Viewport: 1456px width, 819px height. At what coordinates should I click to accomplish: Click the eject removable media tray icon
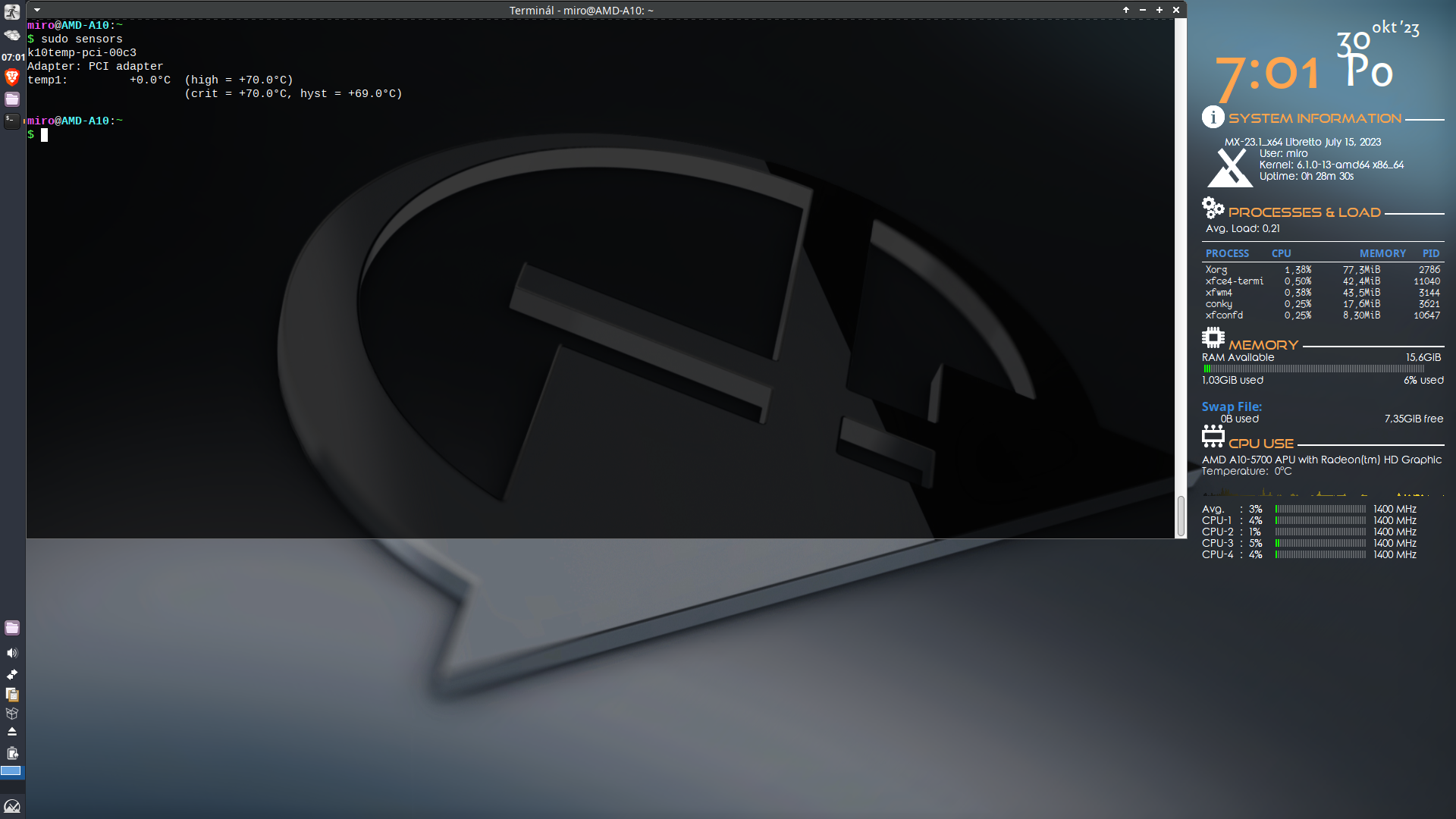(12, 732)
